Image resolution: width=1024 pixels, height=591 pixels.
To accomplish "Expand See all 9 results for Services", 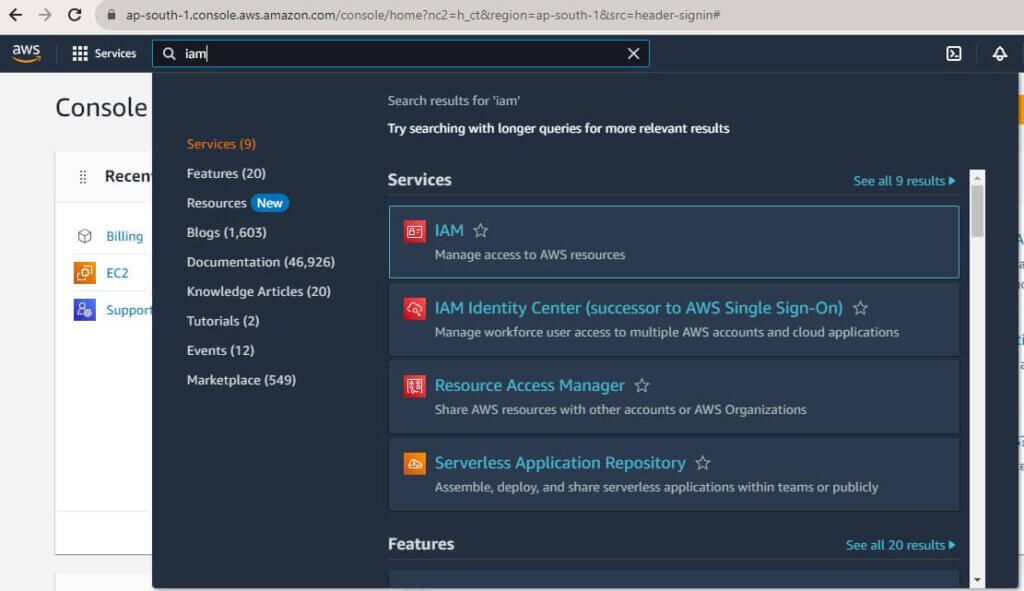I will click(x=904, y=181).
